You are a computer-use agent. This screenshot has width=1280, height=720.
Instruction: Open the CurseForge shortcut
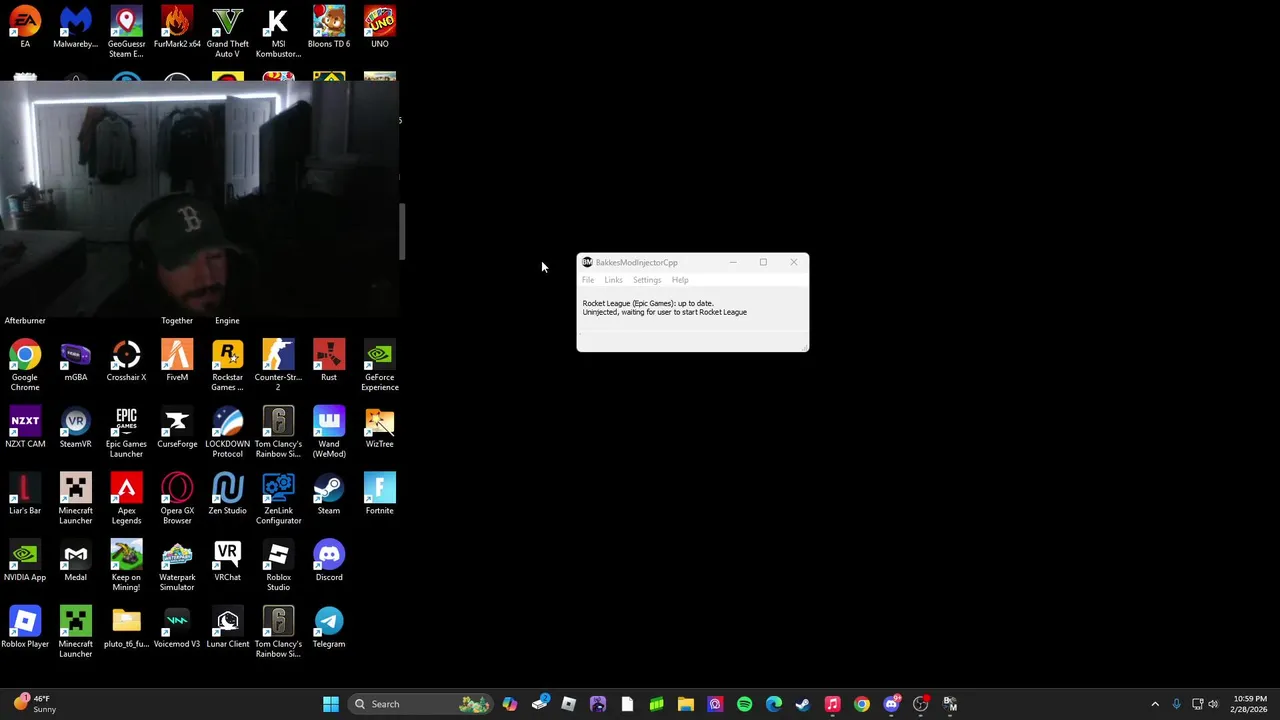click(x=177, y=427)
